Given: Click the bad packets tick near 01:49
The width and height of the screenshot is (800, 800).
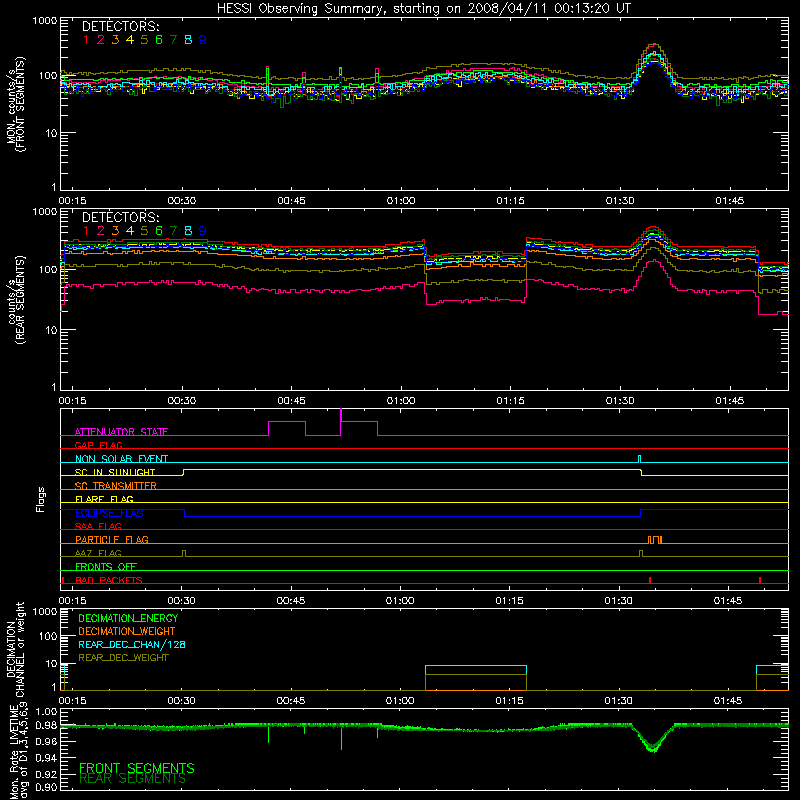Looking at the screenshot, I should pyautogui.click(x=760, y=580).
